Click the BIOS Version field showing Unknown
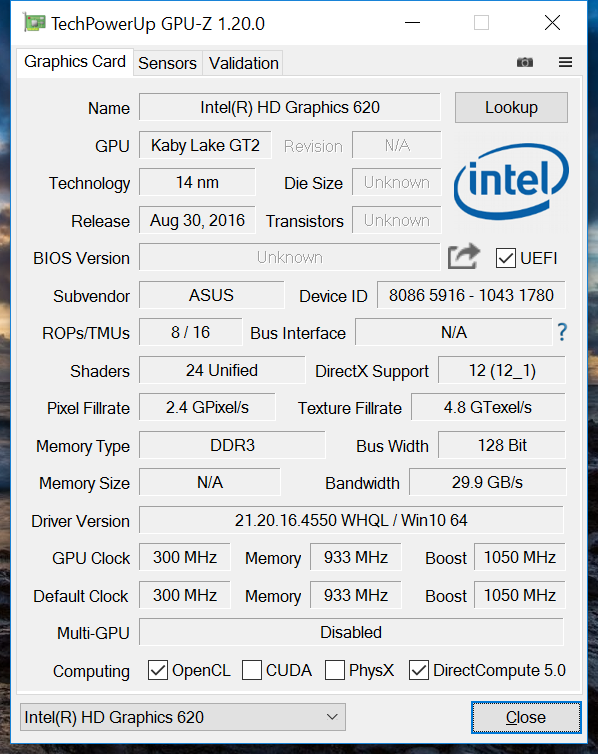Image resolution: width=598 pixels, height=754 pixels. pyautogui.click(x=290, y=257)
